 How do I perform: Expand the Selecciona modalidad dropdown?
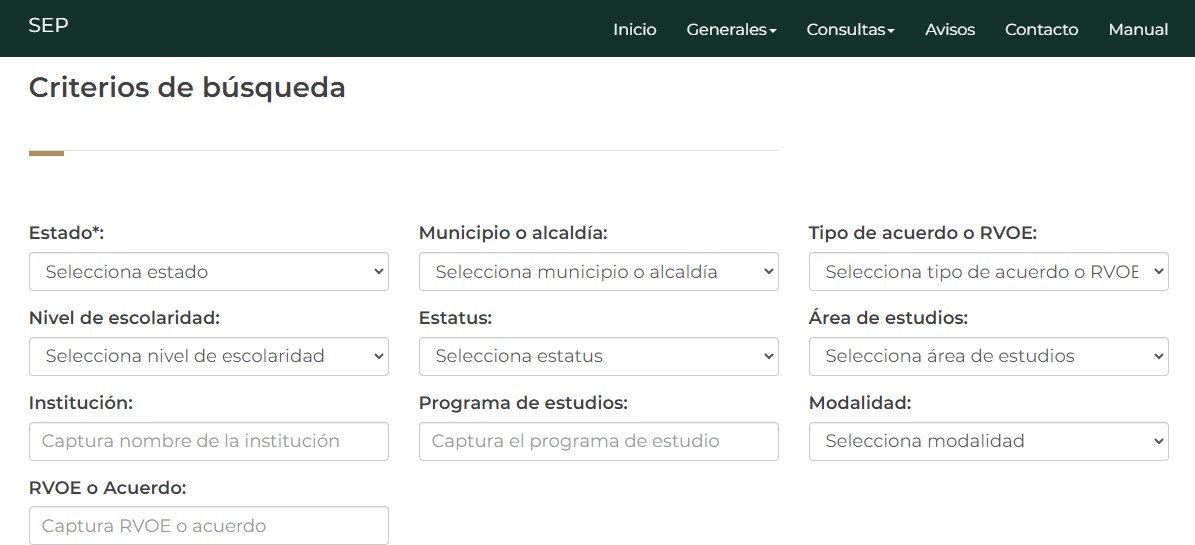(x=988, y=442)
